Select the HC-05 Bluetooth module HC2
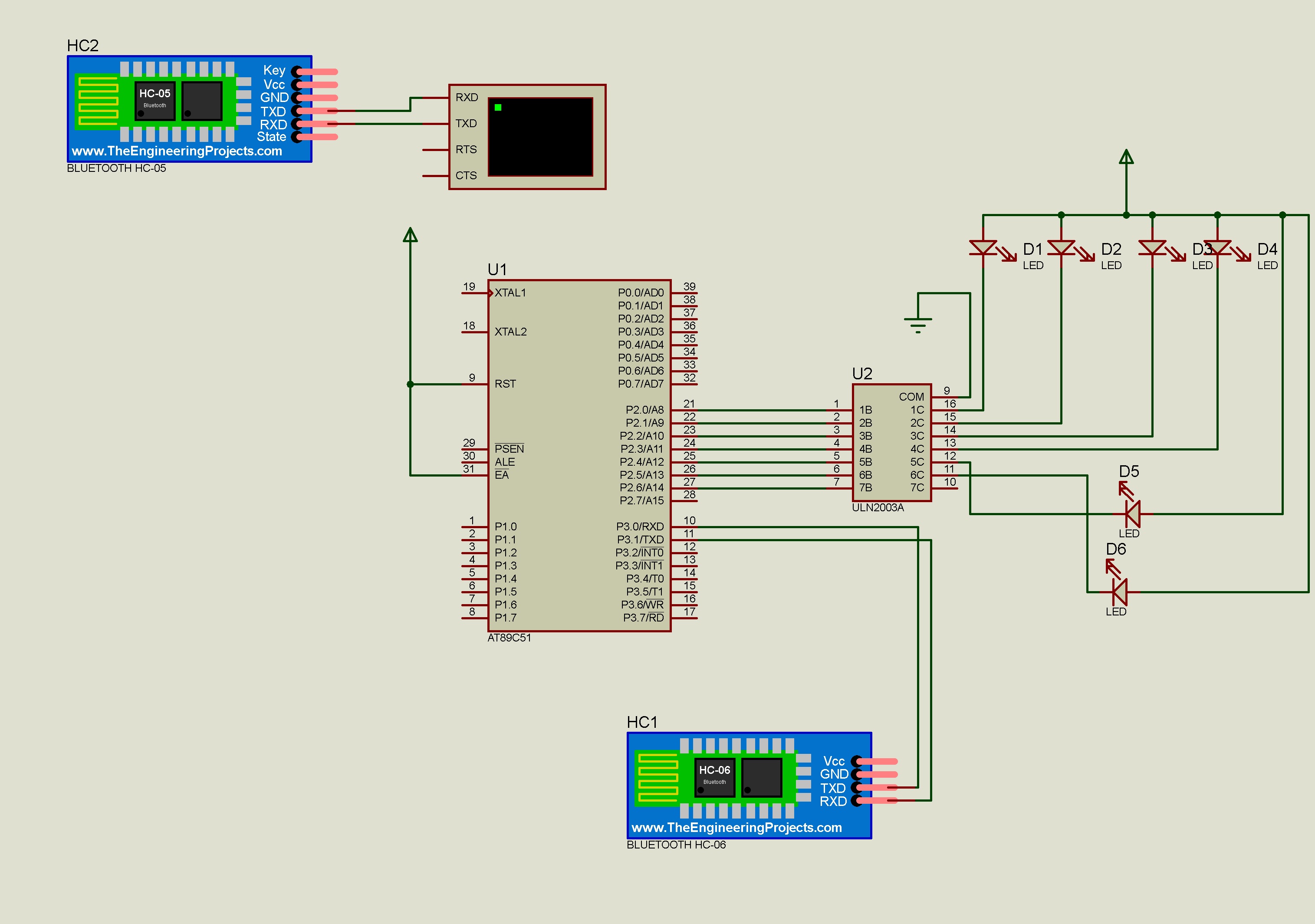The image size is (1315, 924). (x=190, y=109)
